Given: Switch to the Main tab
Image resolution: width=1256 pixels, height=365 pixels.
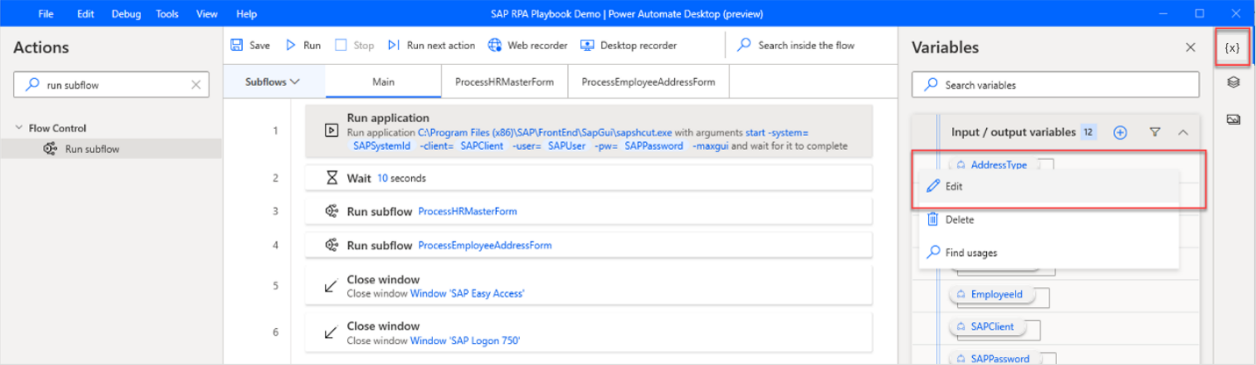Looking at the screenshot, I should 383,82.
